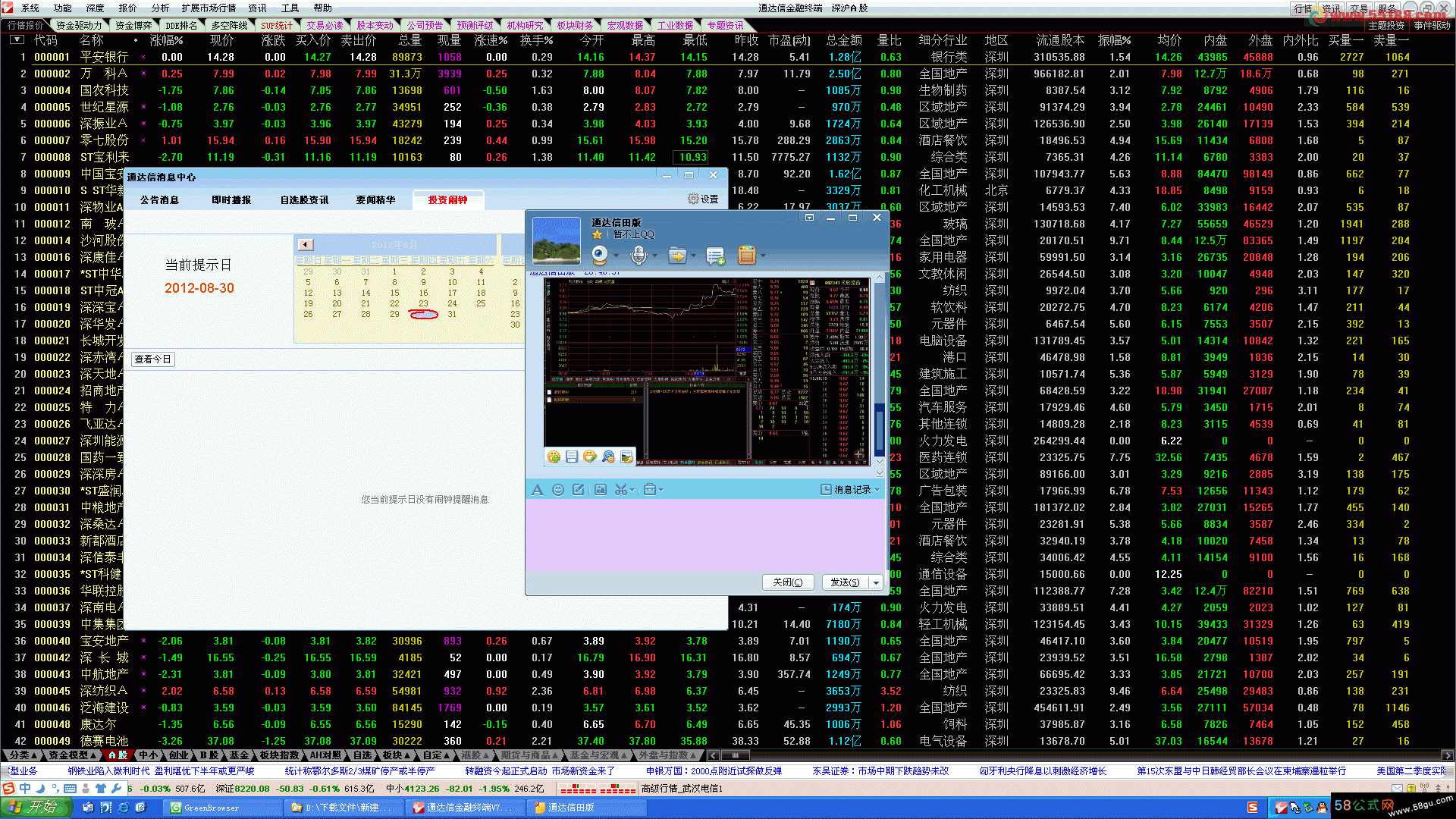
Task: Click the chat toolbar briefcase icon
Action: 649,490
